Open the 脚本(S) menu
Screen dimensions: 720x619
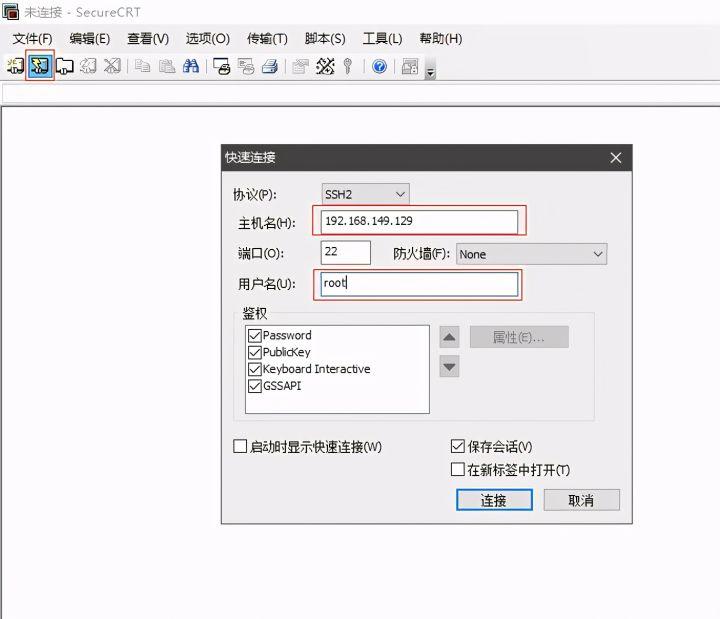pyautogui.click(x=324, y=39)
